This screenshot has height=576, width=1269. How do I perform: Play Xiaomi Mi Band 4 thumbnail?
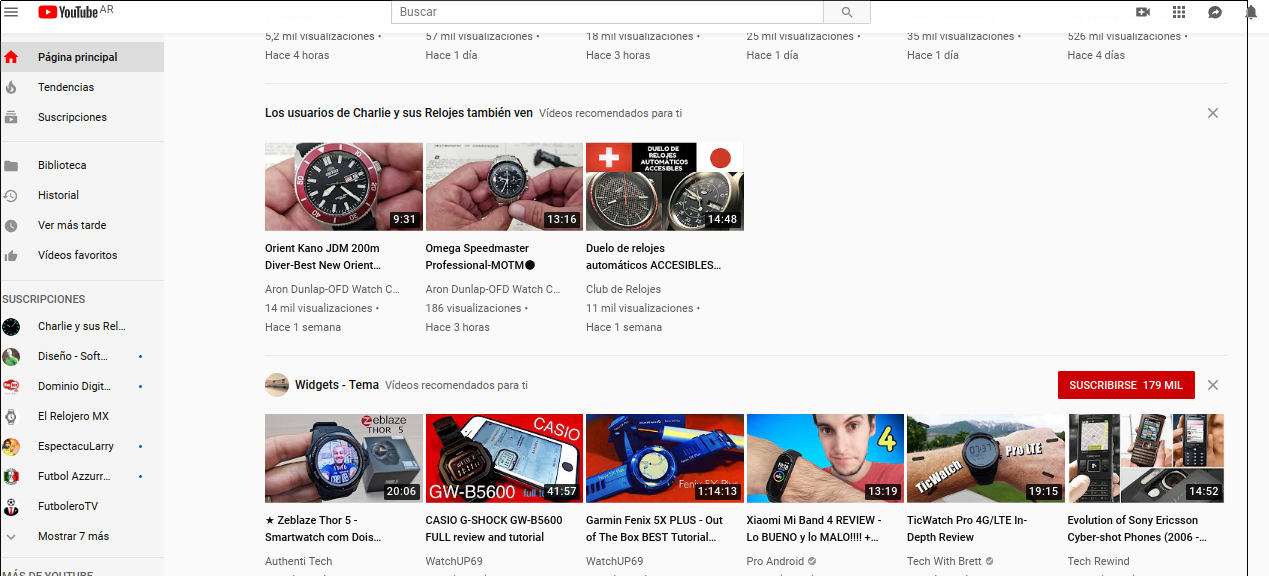point(825,458)
